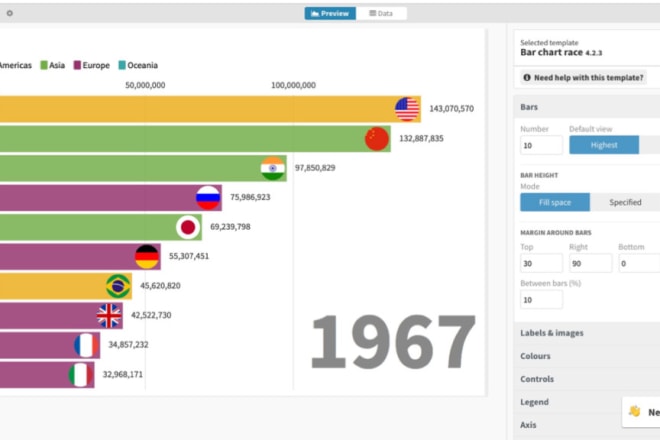Click the France flag icon
This screenshot has height=440, width=660.
click(x=86, y=345)
